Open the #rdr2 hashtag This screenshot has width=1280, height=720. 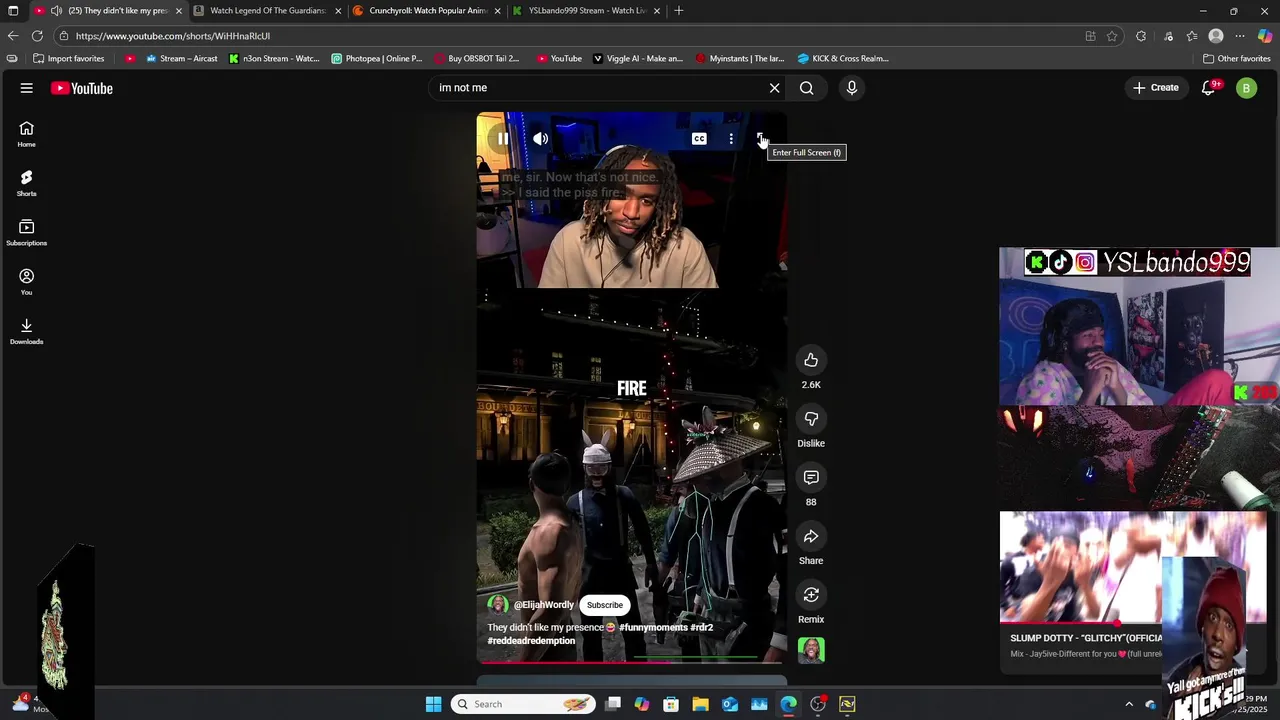tap(701, 628)
